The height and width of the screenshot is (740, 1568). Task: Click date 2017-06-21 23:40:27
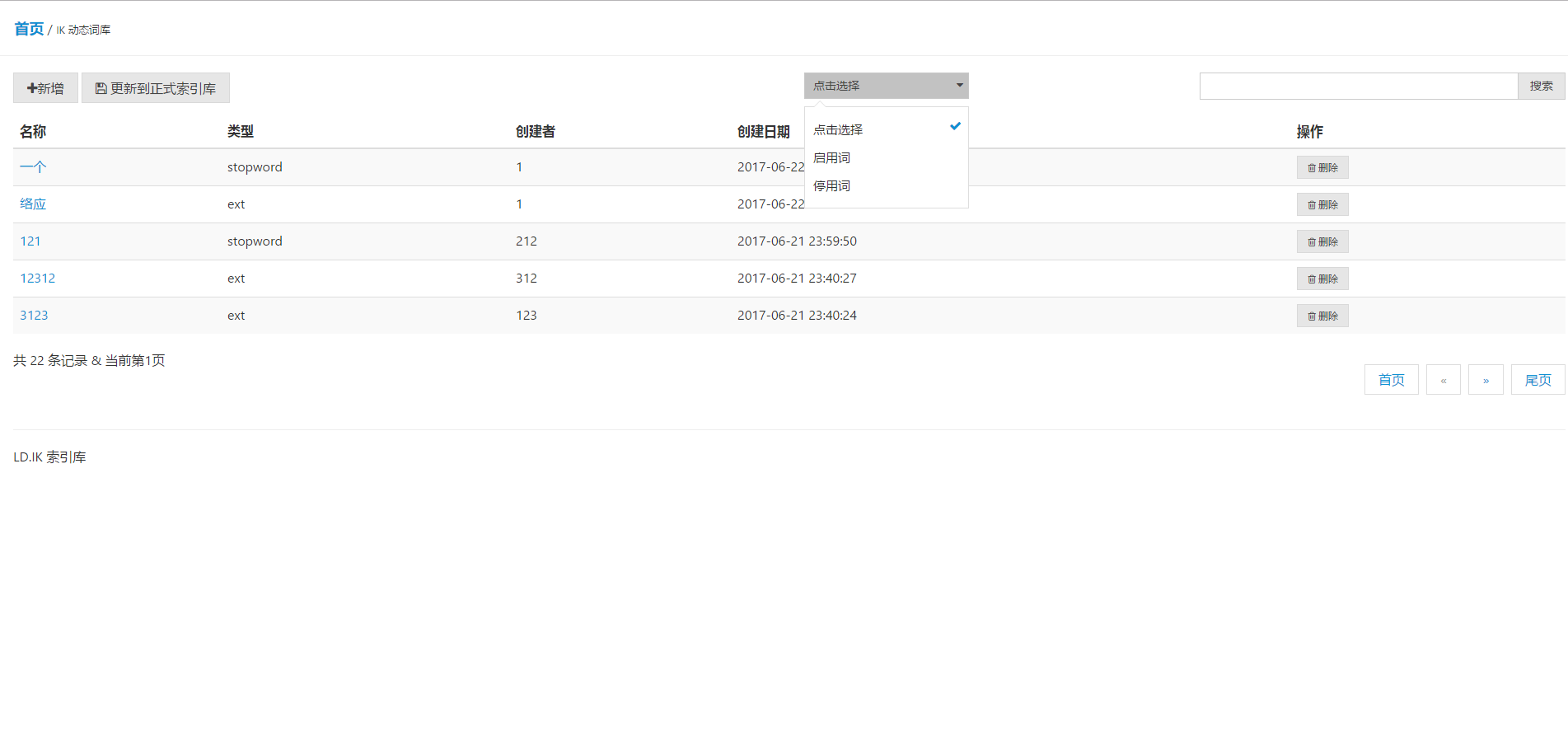[797, 279]
